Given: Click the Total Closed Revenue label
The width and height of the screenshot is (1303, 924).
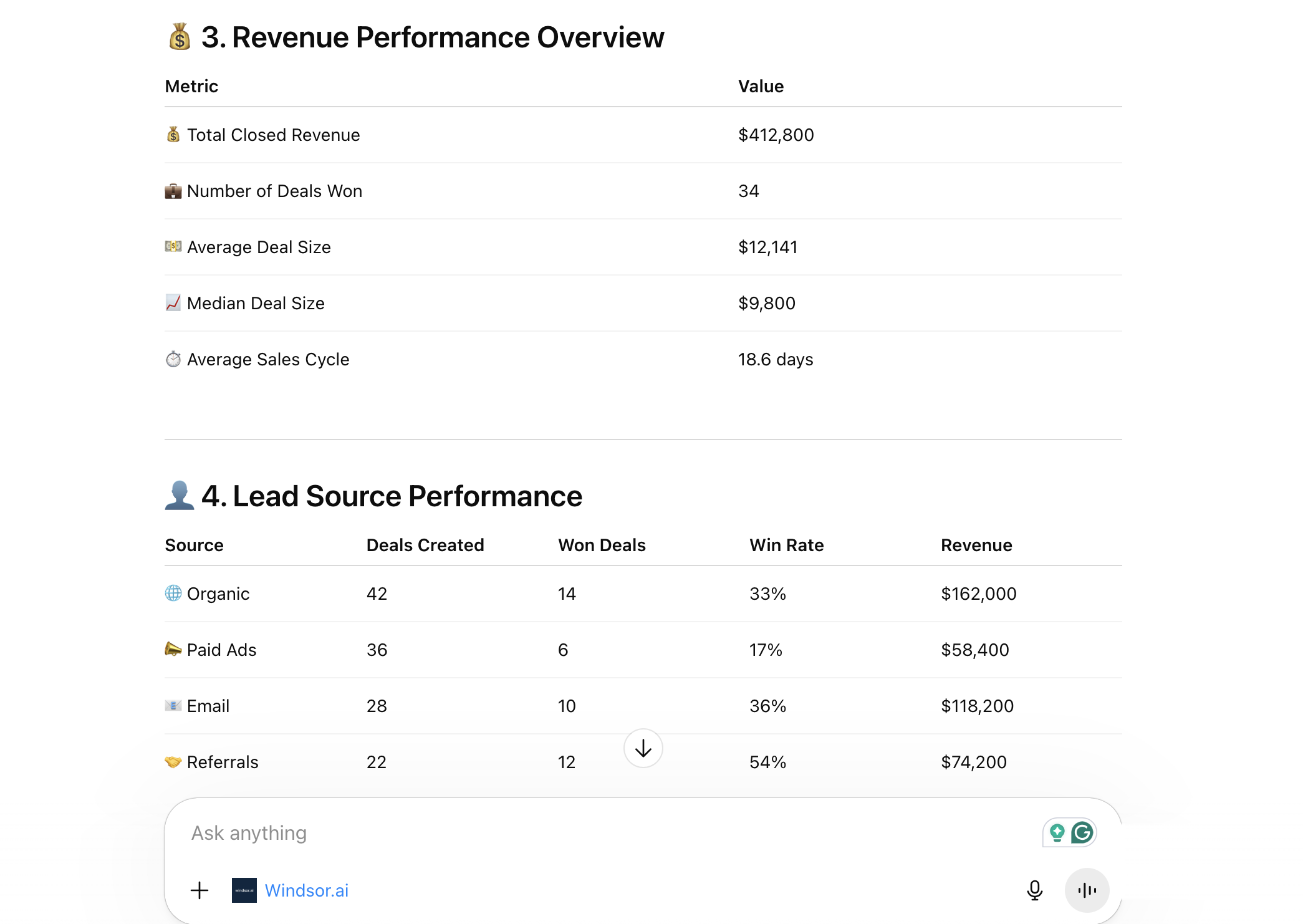Looking at the screenshot, I should pos(273,135).
